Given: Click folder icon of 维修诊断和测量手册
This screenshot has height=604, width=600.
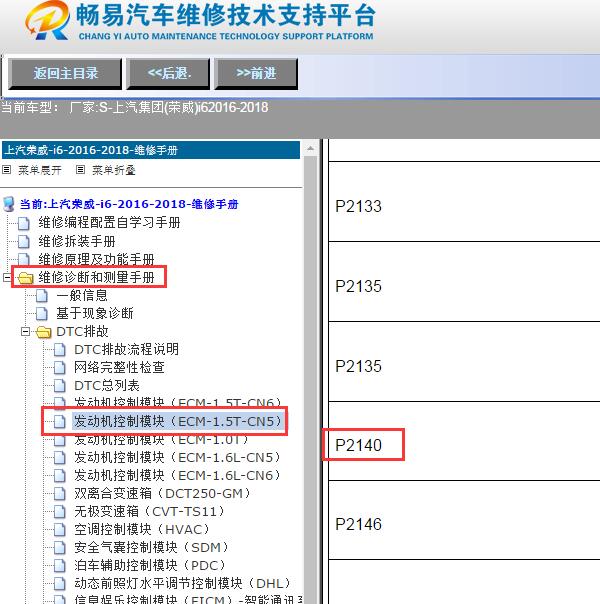Looking at the screenshot, I should pos(26,278).
